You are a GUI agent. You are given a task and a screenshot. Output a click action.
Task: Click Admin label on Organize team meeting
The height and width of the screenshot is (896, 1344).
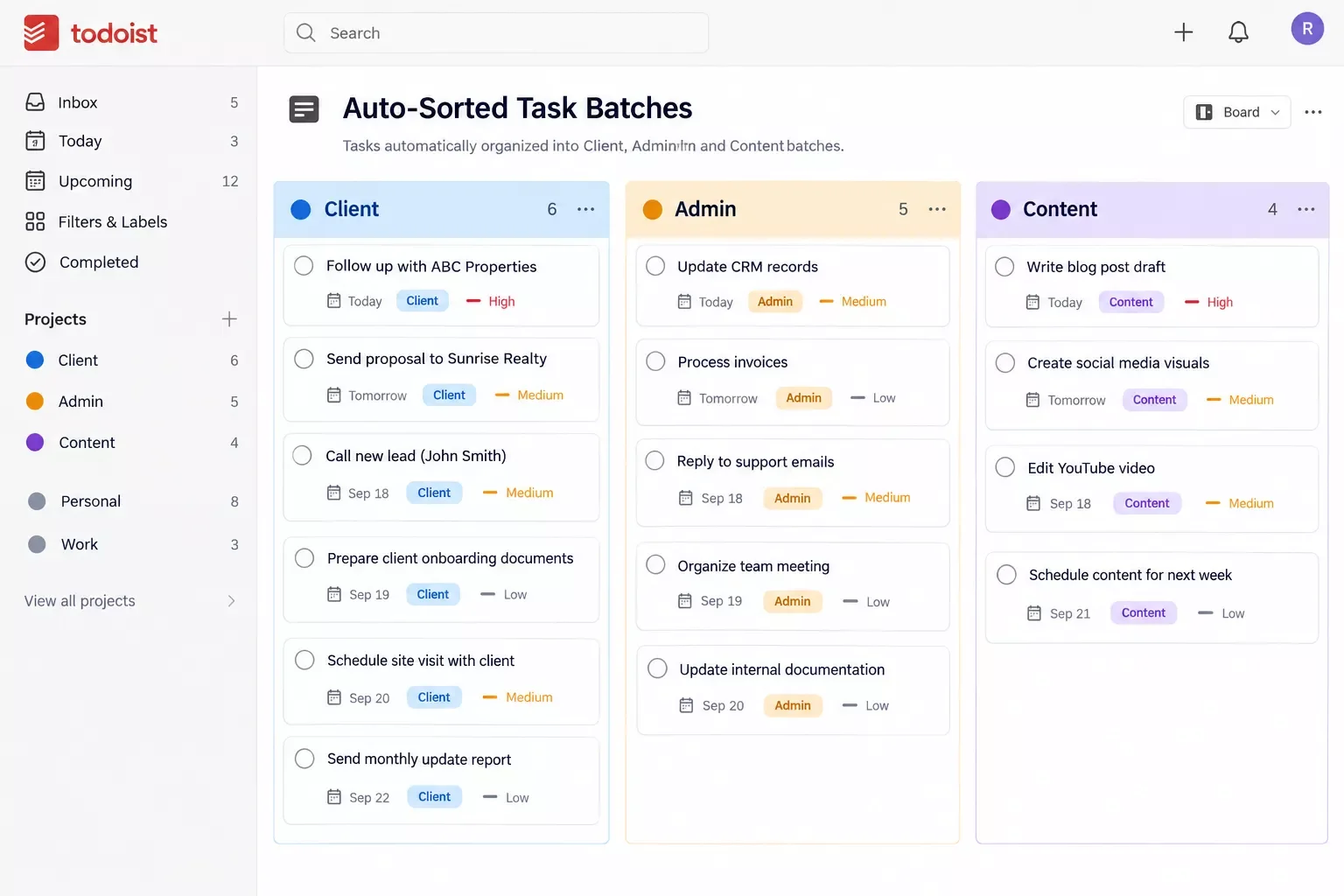pos(793,601)
